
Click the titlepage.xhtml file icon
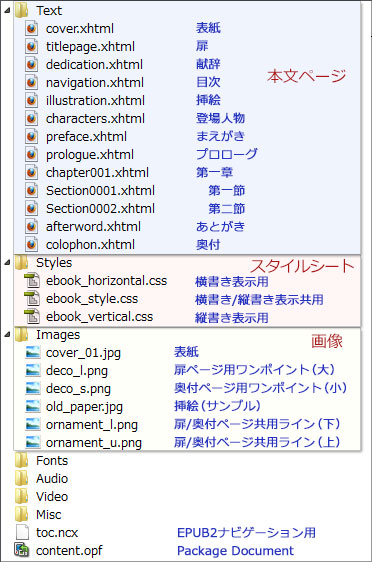click(32, 46)
